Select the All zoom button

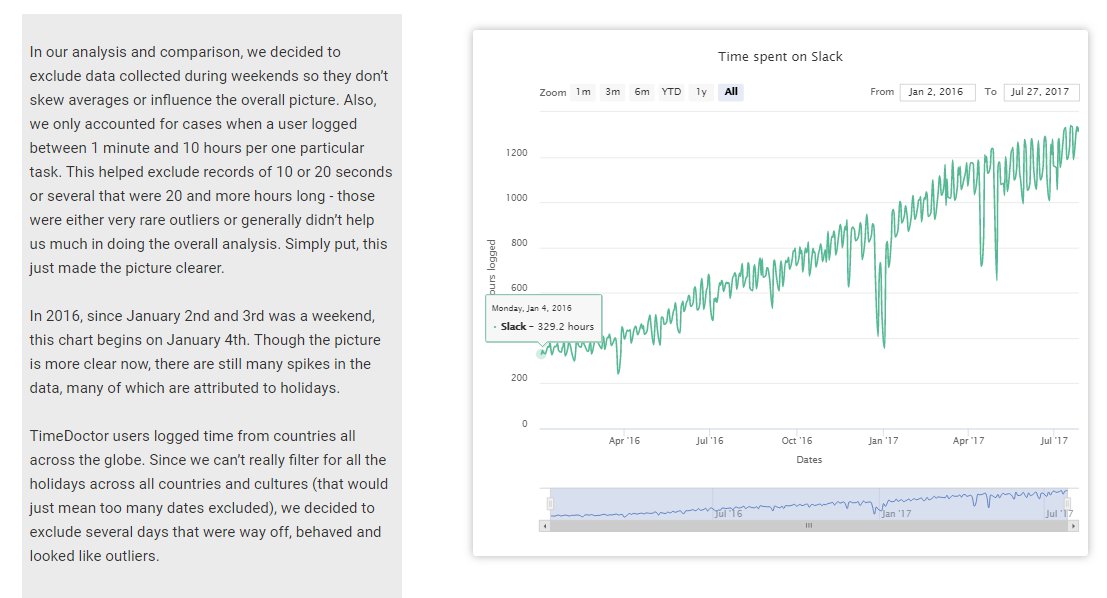731,92
